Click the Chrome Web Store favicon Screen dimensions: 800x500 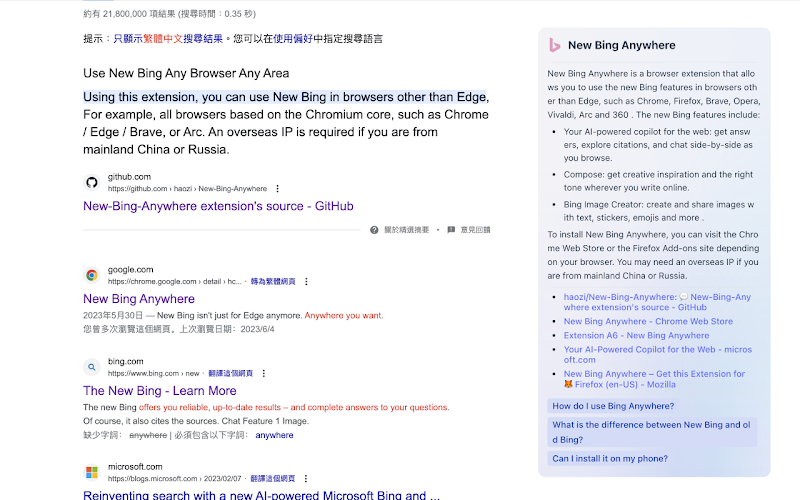[92, 276]
